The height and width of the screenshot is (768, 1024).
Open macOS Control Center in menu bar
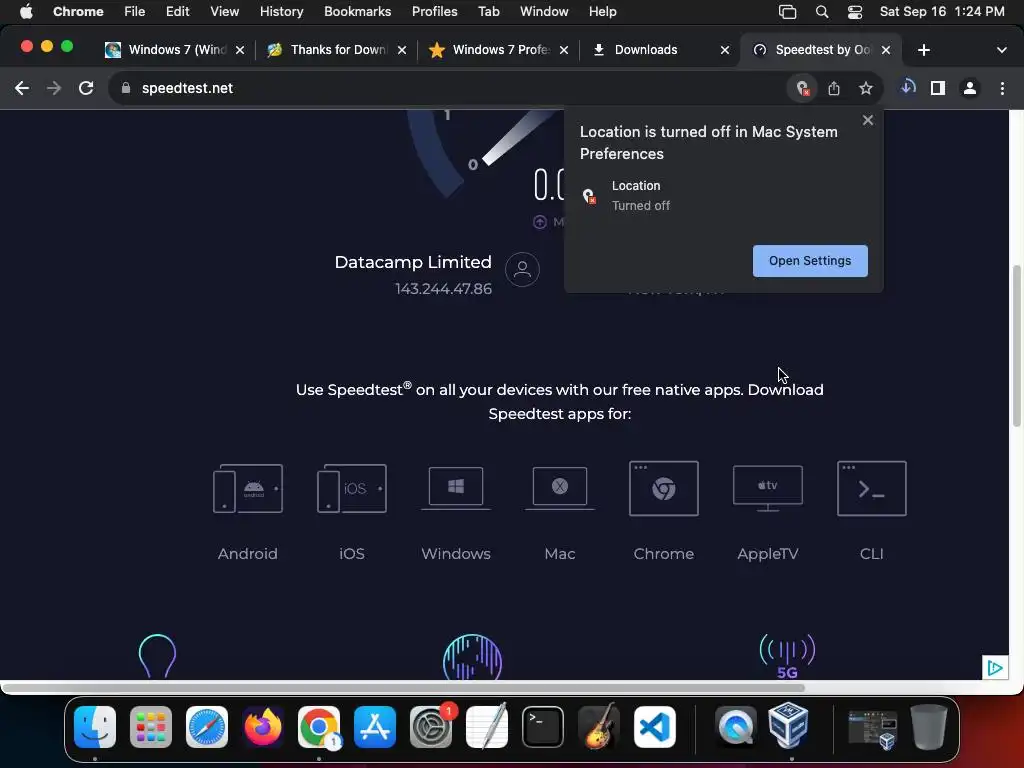pos(855,12)
